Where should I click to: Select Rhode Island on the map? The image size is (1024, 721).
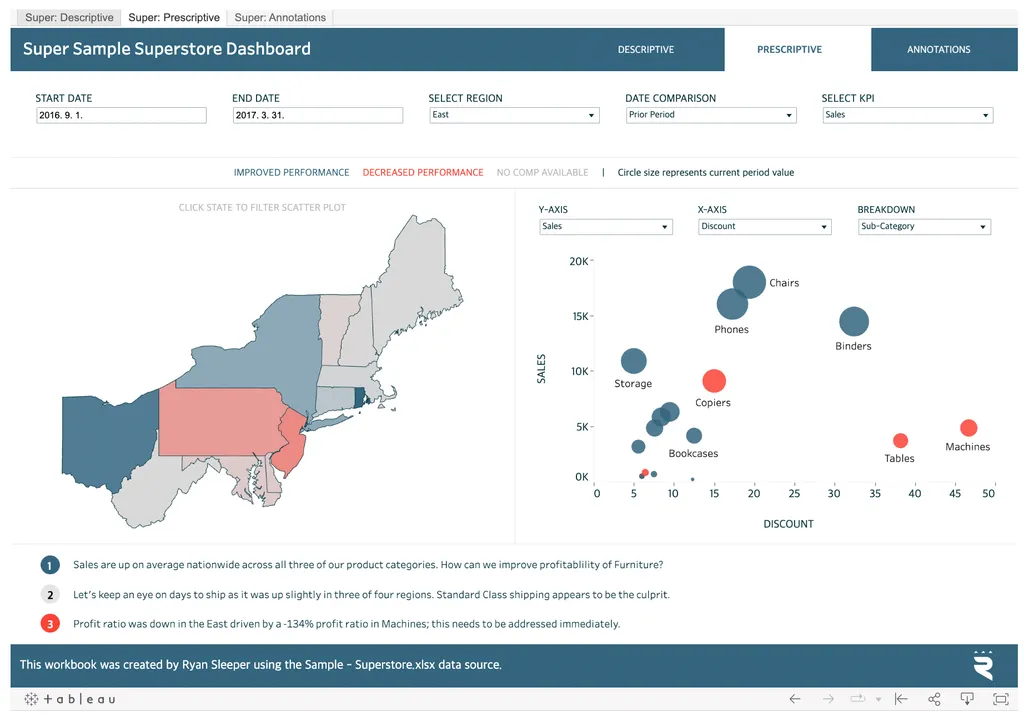click(359, 397)
